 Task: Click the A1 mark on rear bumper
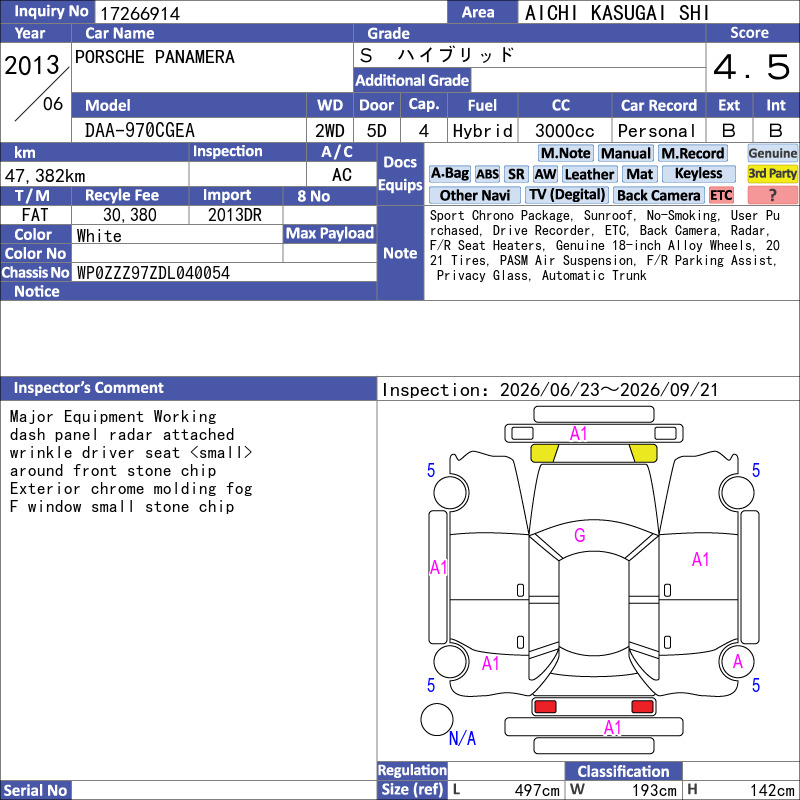coord(613,728)
